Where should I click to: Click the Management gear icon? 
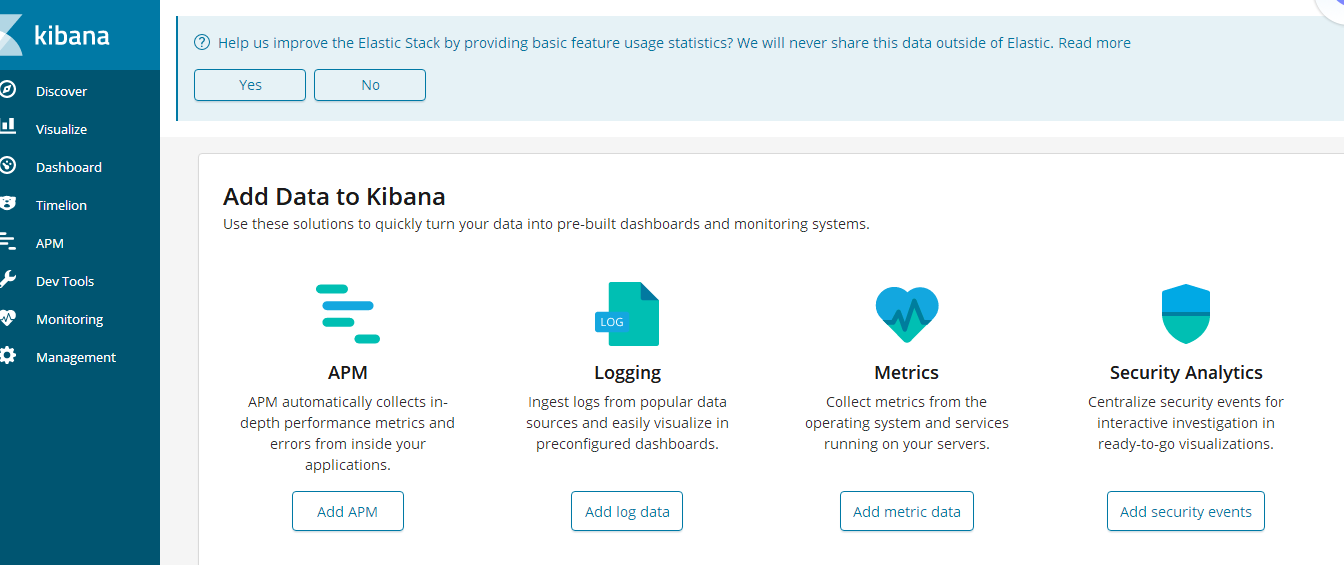(x=7, y=356)
